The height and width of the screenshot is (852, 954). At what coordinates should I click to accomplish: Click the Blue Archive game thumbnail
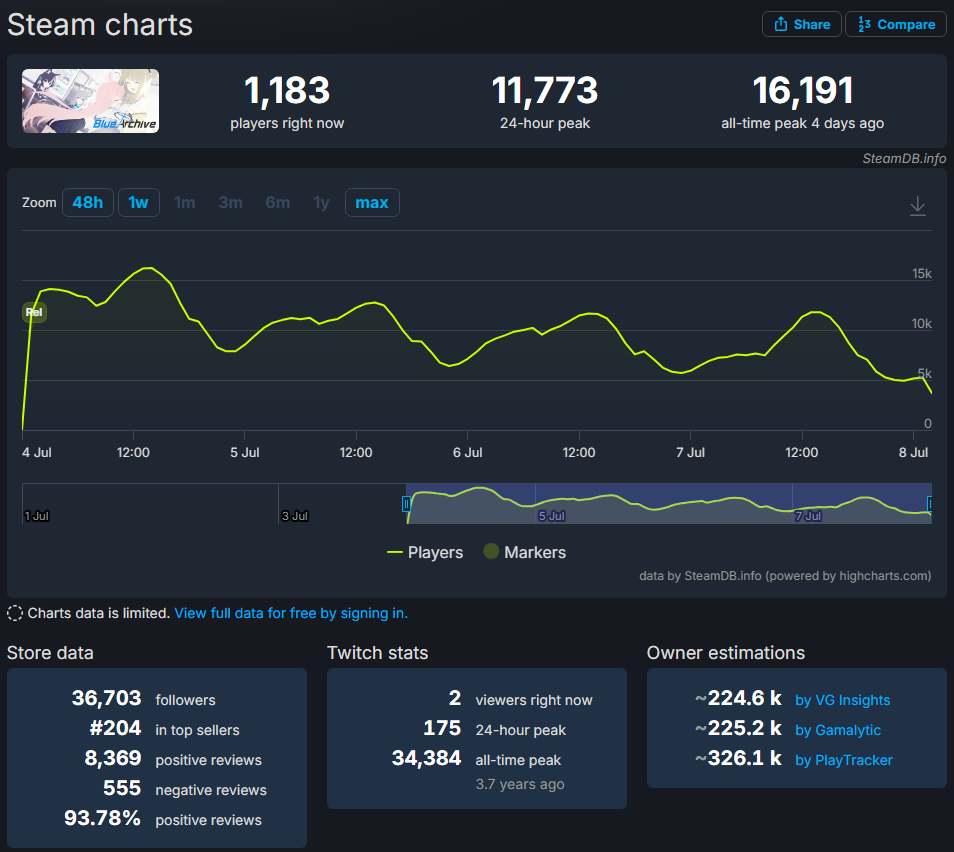[91, 101]
